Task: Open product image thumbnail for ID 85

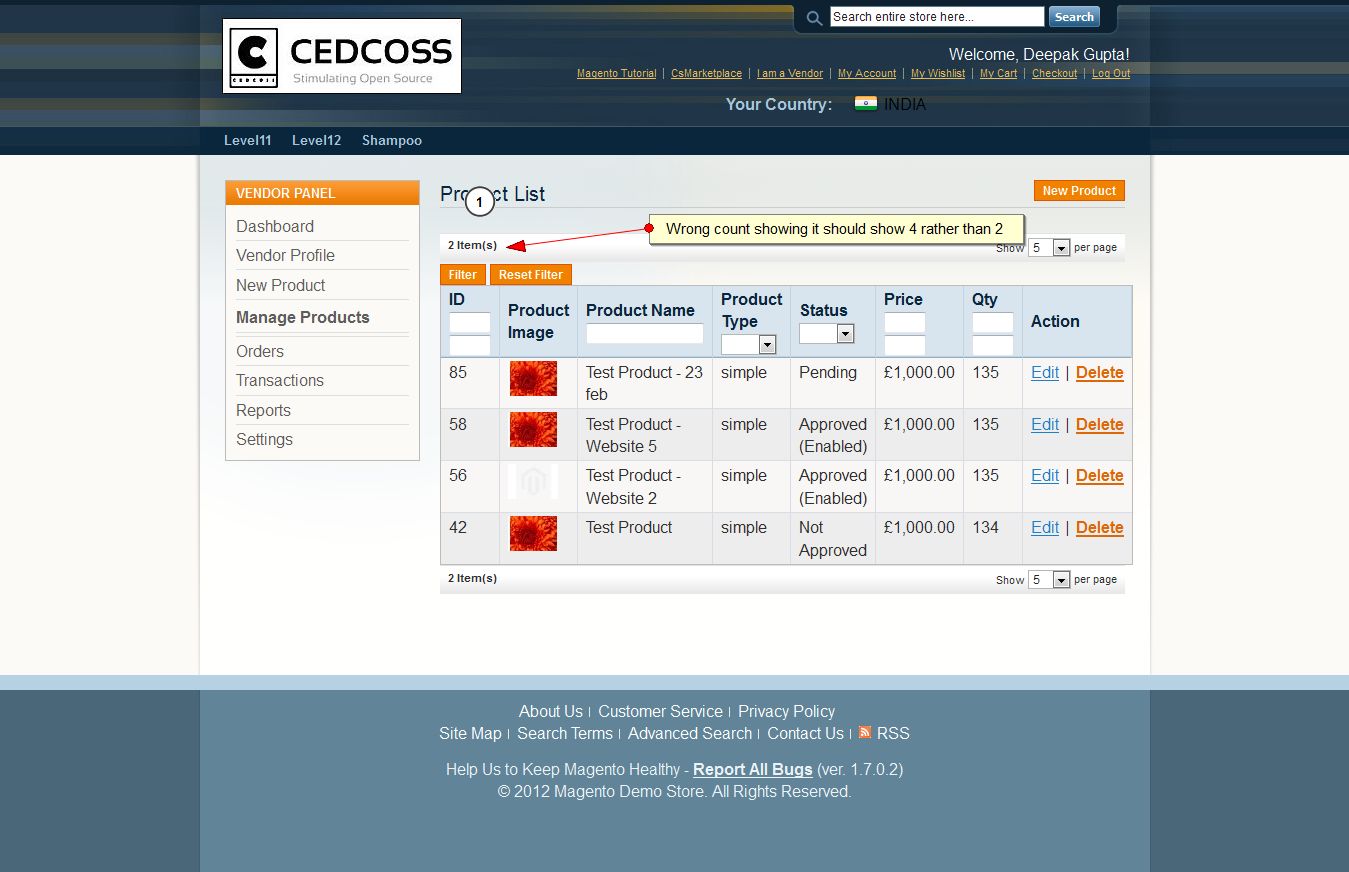Action: coord(533,379)
